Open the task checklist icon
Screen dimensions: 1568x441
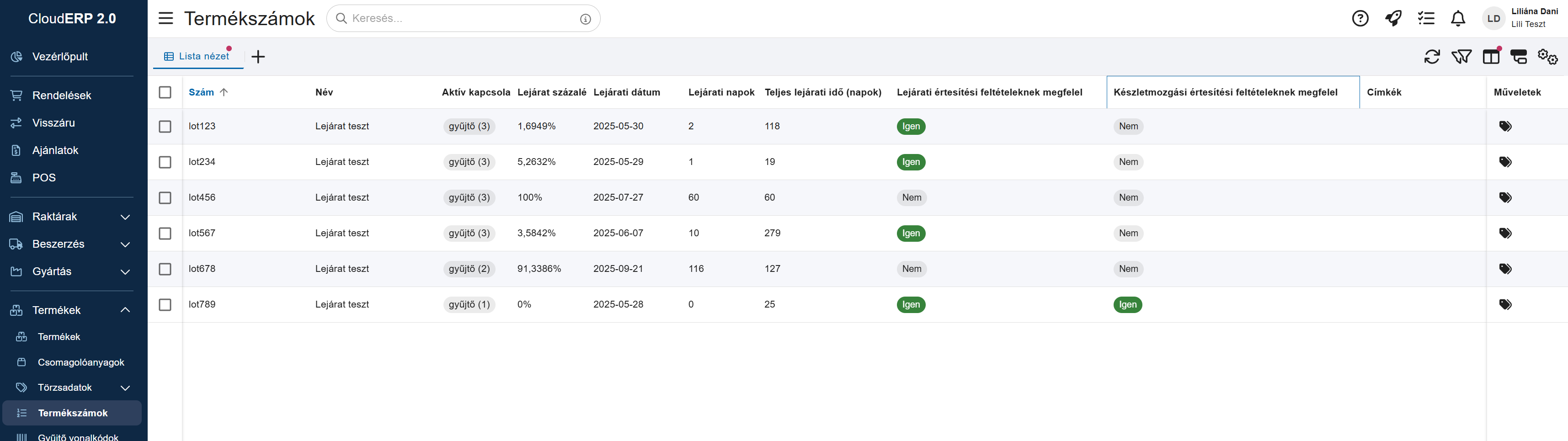1425,19
